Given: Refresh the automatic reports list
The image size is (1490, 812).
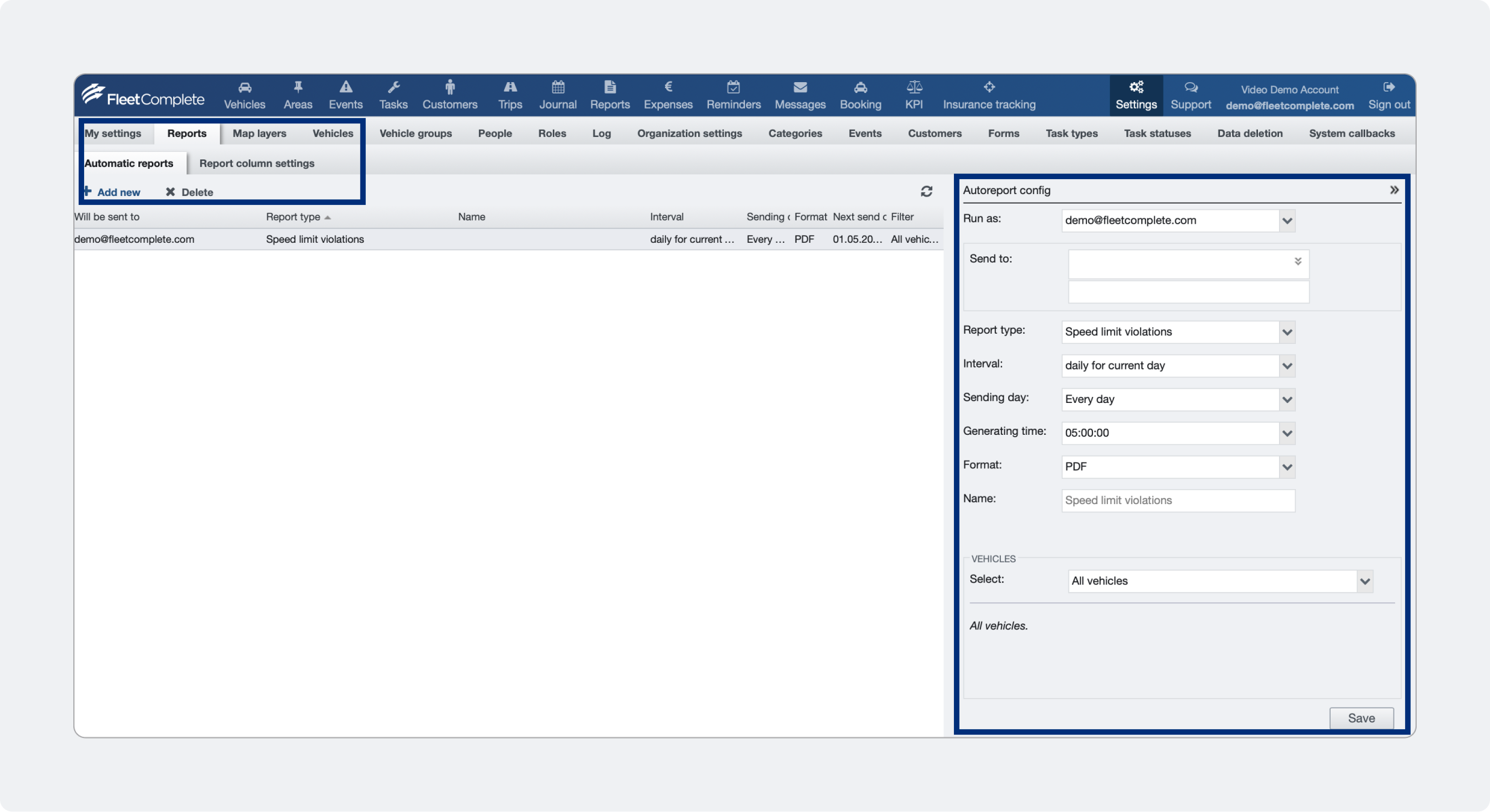Looking at the screenshot, I should point(926,191).
